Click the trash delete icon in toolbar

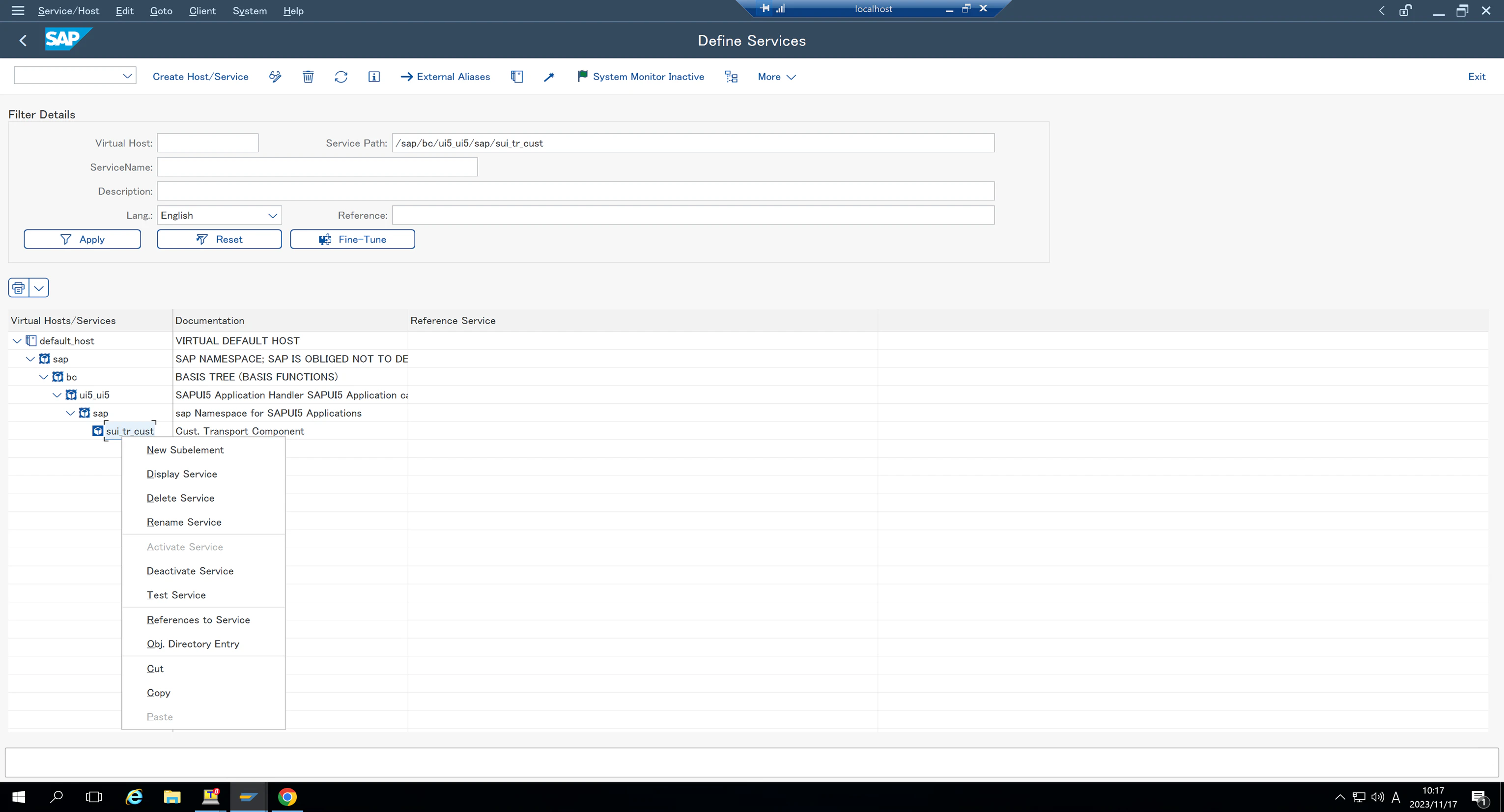308,77
